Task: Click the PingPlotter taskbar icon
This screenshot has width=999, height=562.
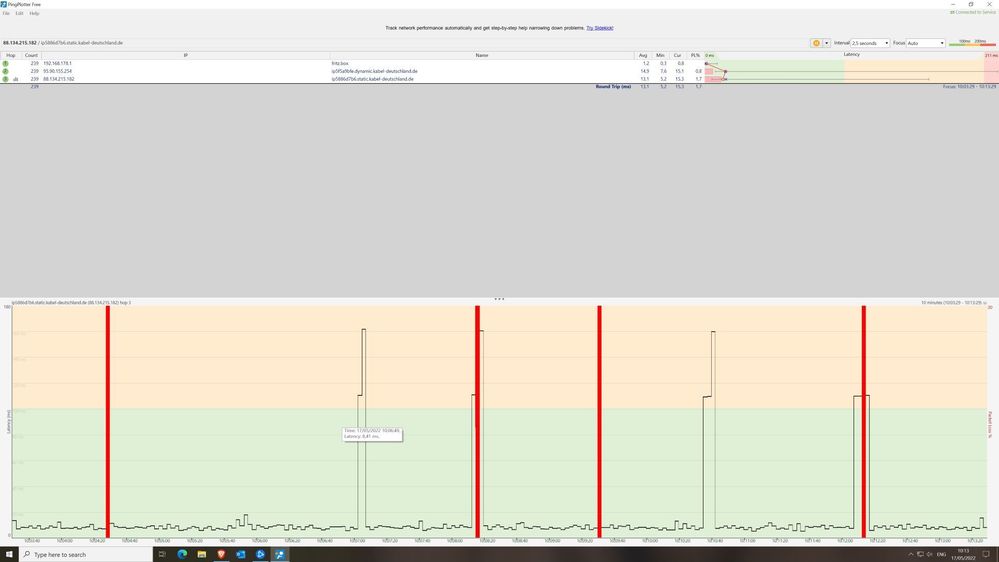Action: pos(280,554)
